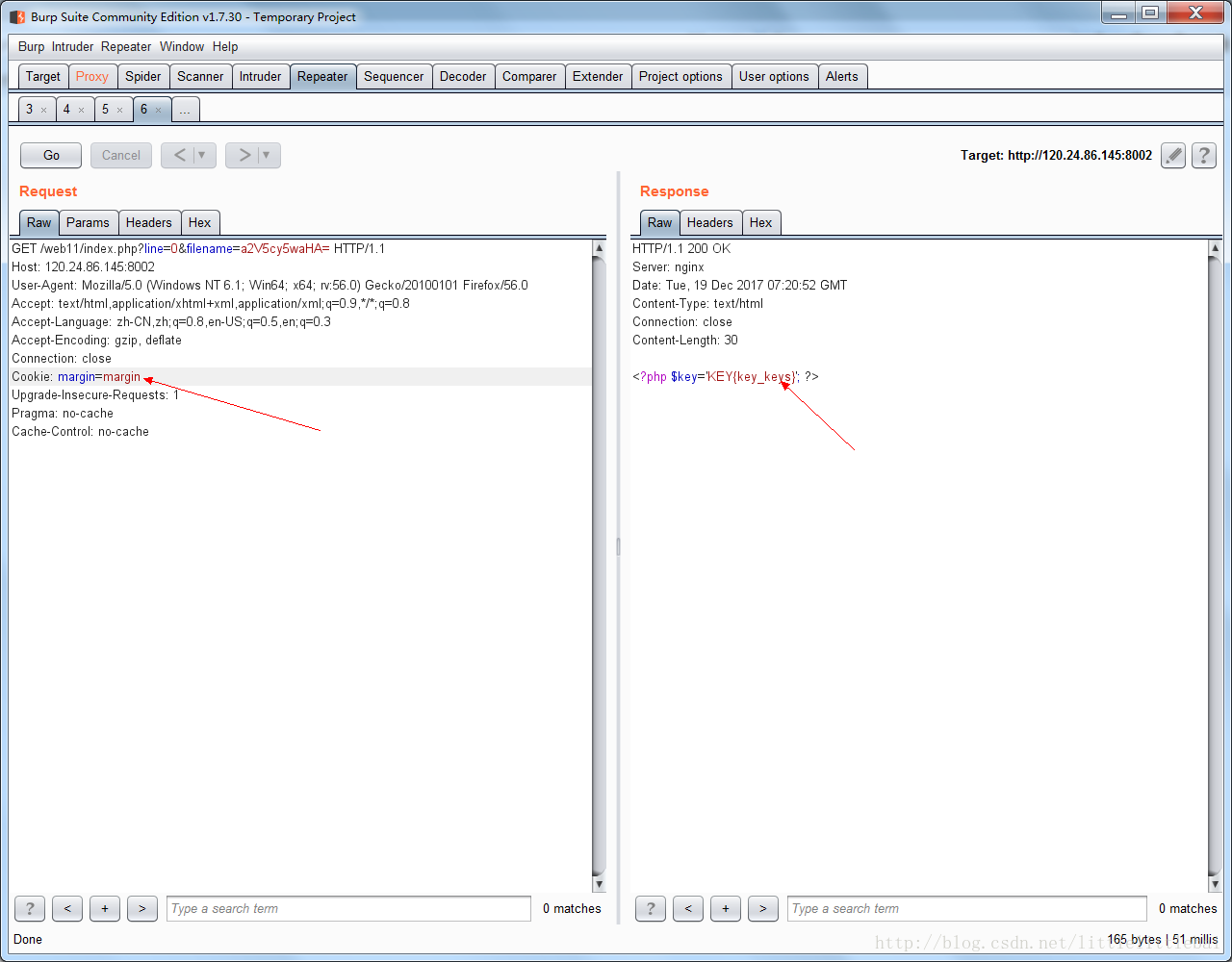1232x962 pixels.
Task: Find previous match in request search
Action: point(67,908)
